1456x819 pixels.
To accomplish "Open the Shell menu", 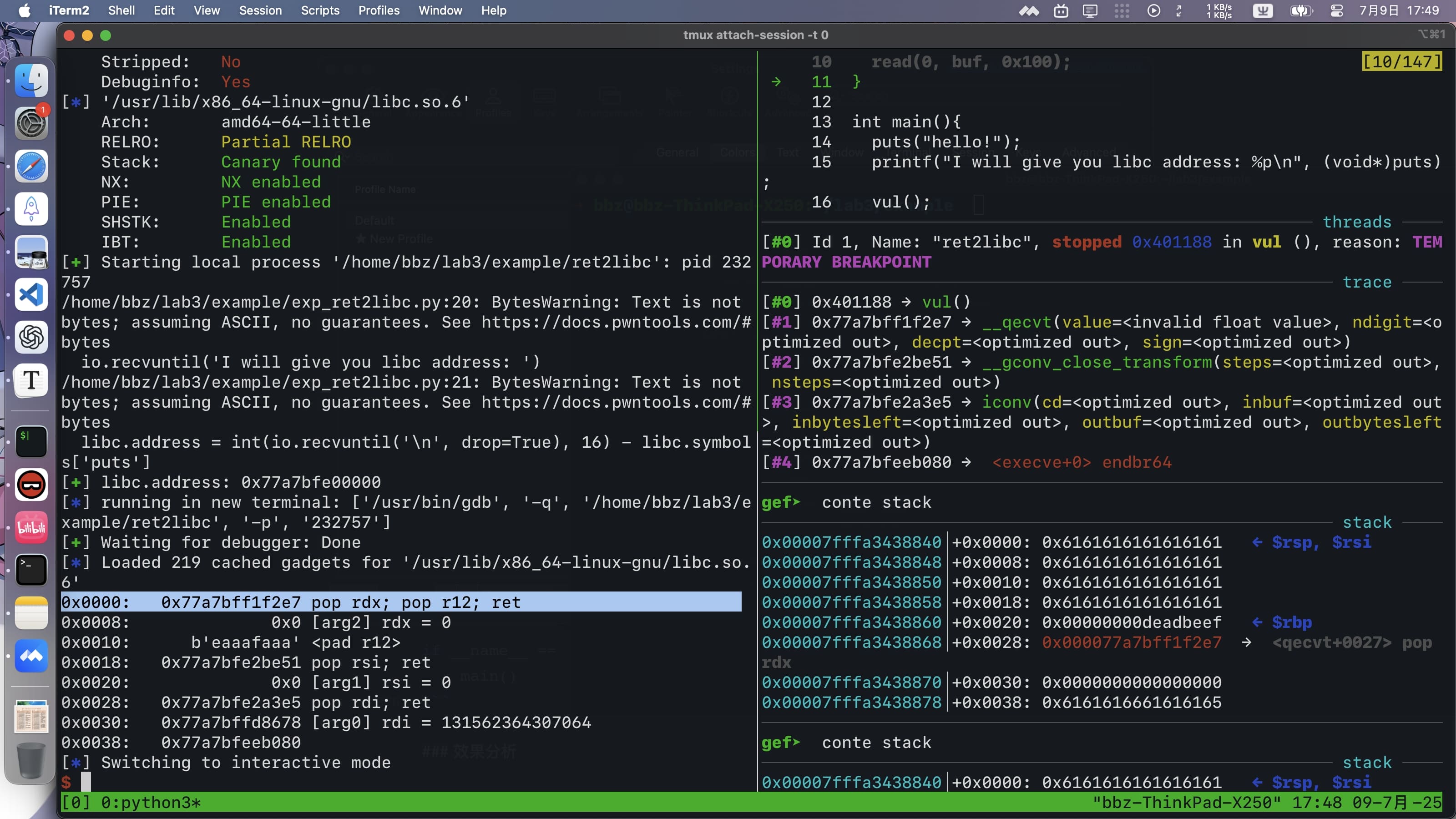I will (121, 11).
